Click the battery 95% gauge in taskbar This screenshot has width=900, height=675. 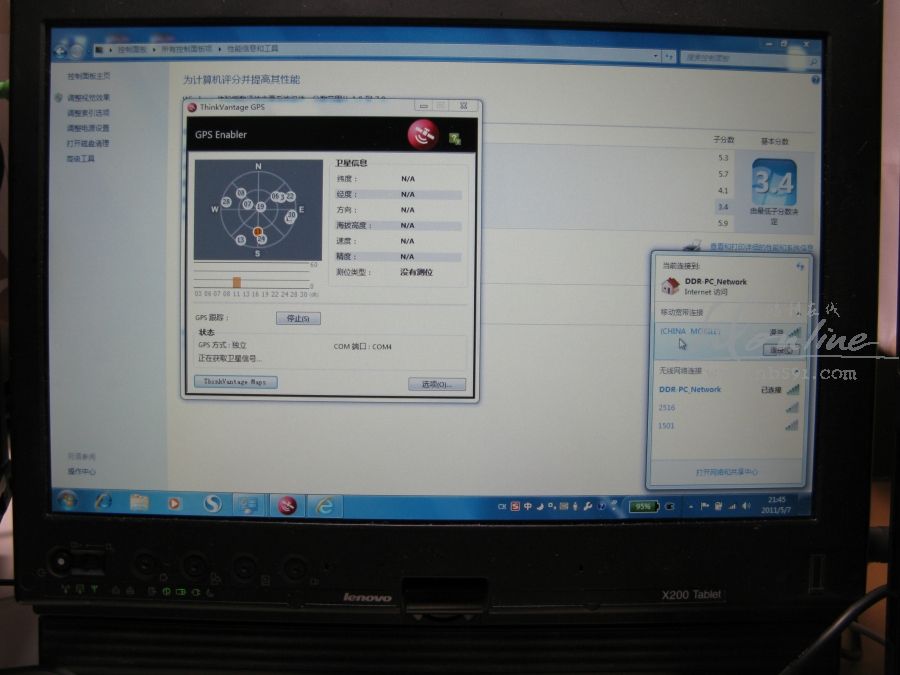point(643,507)
